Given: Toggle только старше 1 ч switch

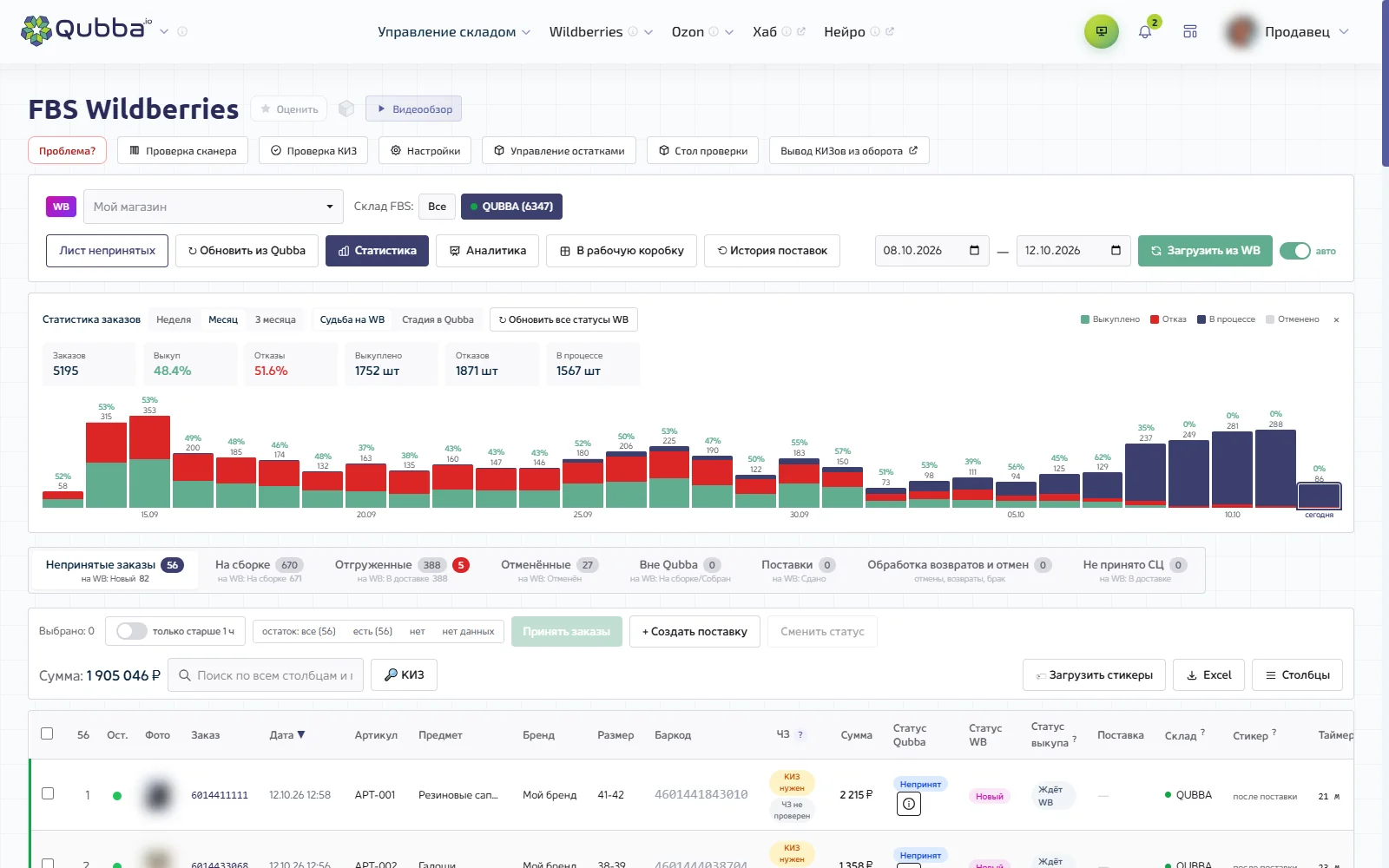Looking at the screenshot, I should tap(132, 631).
